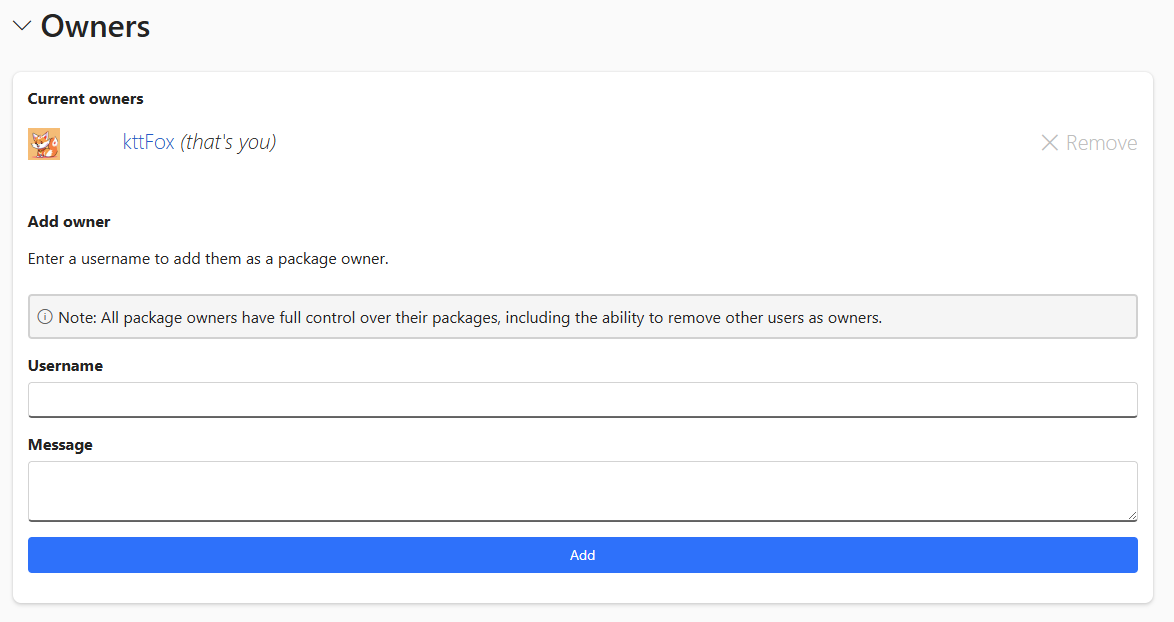Grab the Message box resize handle
Image resolution: width=1174 pixels, height=622 pixels.
[x=1132, y=515]
